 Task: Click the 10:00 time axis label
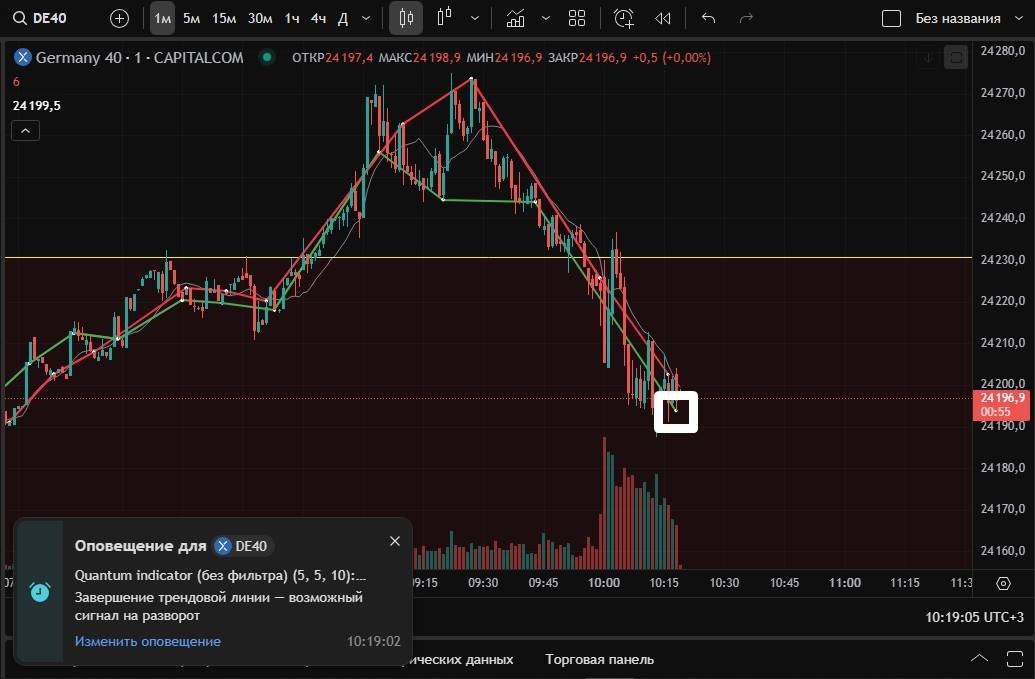point(603,583)
